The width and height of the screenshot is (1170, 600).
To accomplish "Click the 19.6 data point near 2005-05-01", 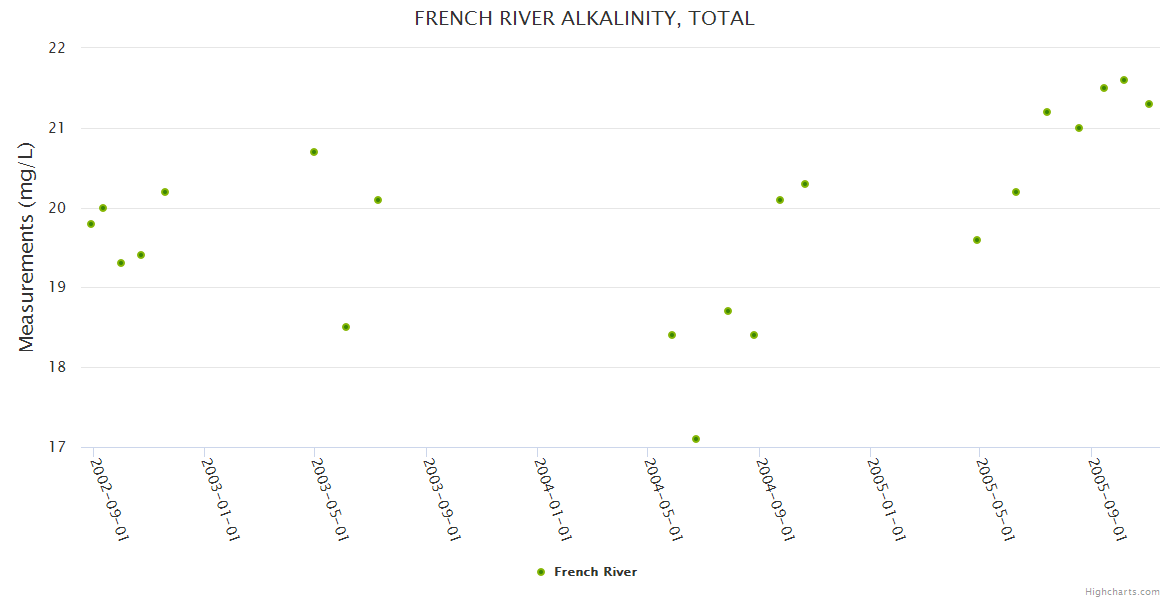I will click(977, 240).
